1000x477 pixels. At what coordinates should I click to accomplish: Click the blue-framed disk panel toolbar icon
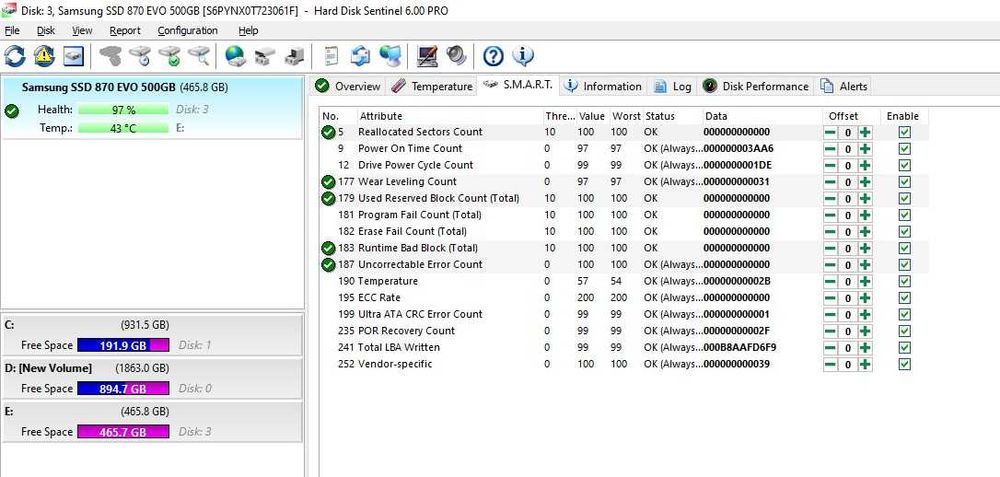tap(73, 56)
